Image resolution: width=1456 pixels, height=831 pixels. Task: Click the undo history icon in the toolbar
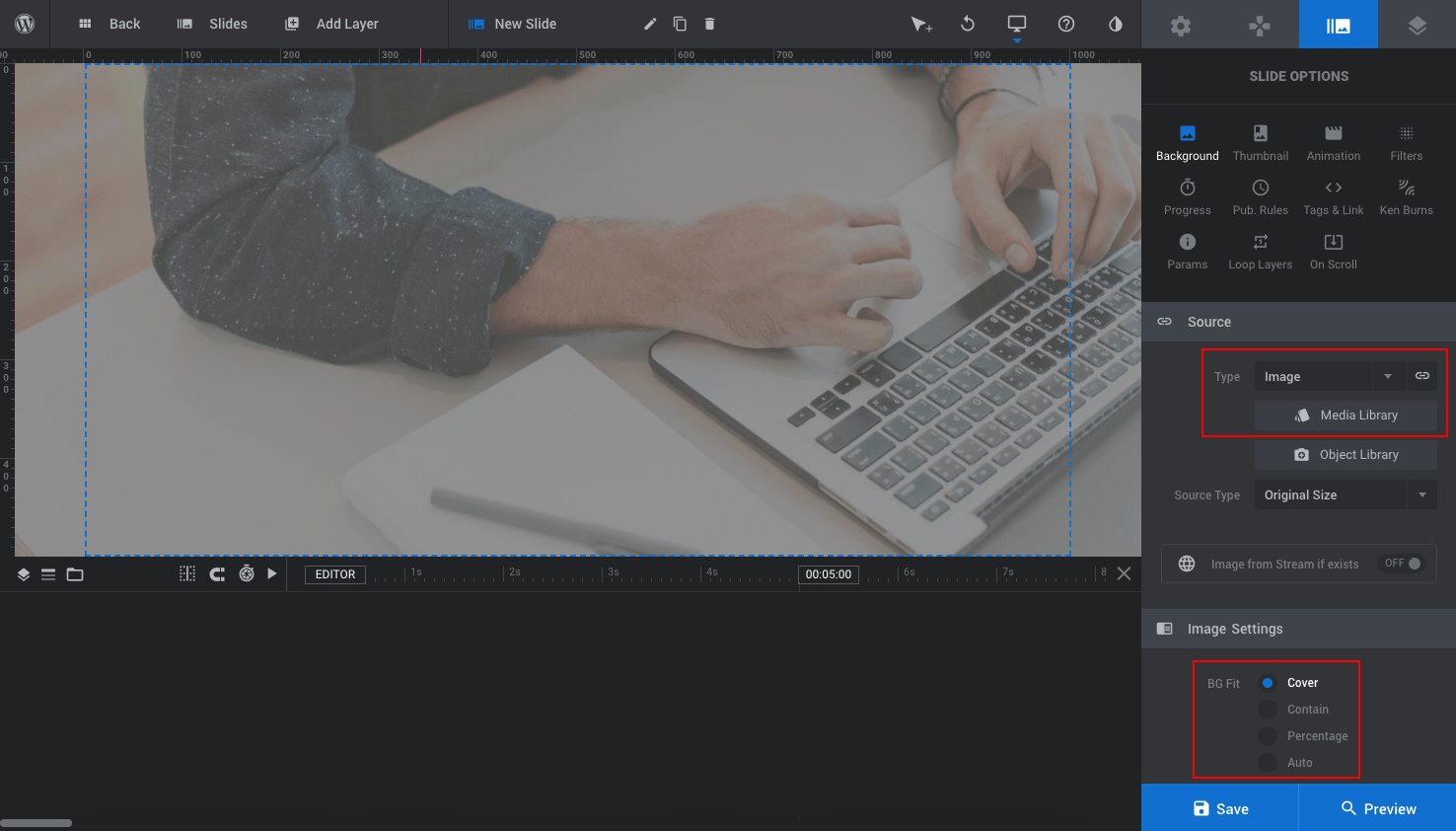point(967,24)
